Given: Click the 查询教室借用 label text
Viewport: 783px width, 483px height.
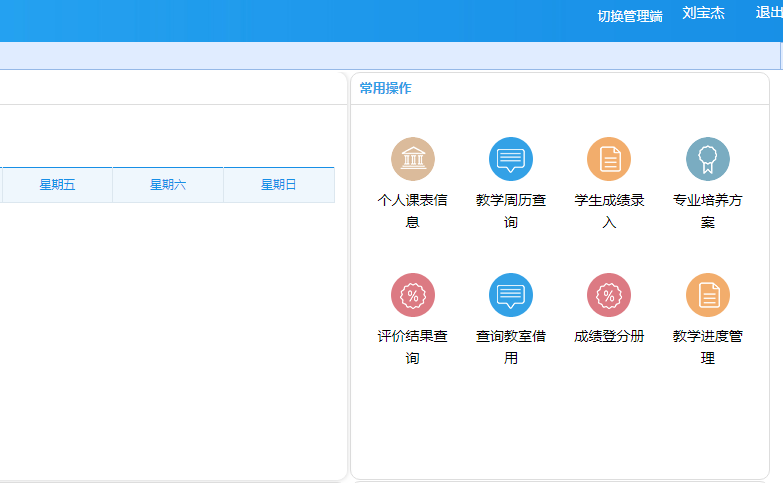Looking at the screenshot, I should pos(510,347).
